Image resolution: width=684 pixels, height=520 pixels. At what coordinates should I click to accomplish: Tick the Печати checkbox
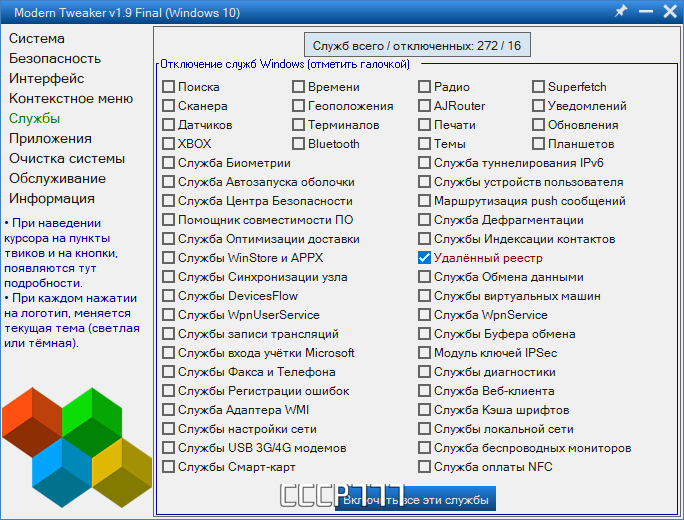pyautogui.click(x=424, y=125)
